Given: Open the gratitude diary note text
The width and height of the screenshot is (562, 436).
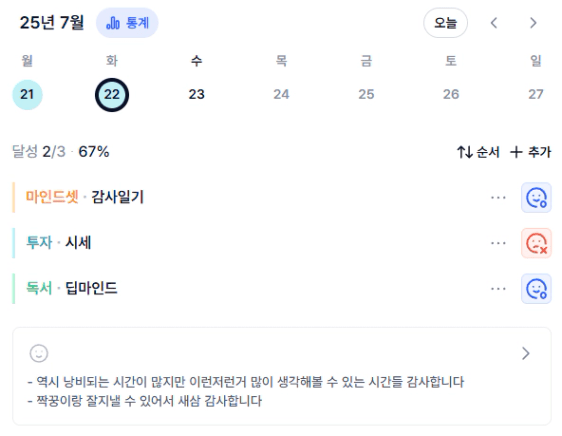Looking at the screenshot, I should click(x=246, y=391).
